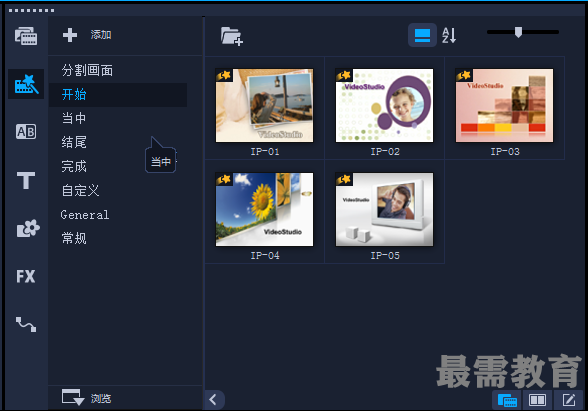Select the General category

[x=85, y=215]
